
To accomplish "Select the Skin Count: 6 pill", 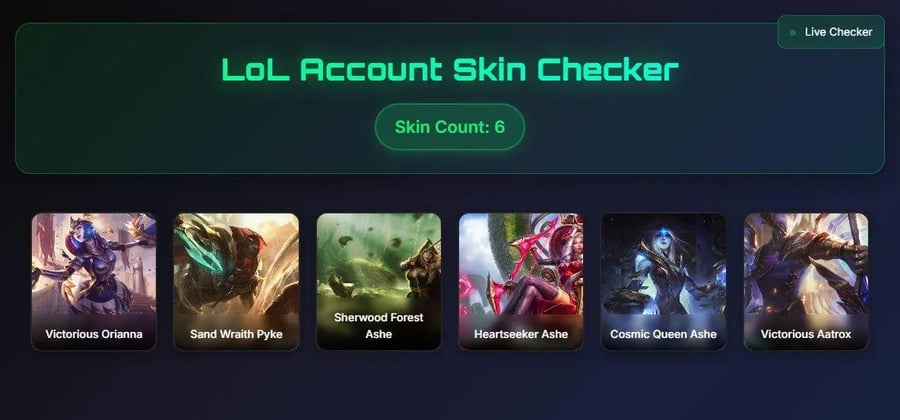I will (449, 127).
